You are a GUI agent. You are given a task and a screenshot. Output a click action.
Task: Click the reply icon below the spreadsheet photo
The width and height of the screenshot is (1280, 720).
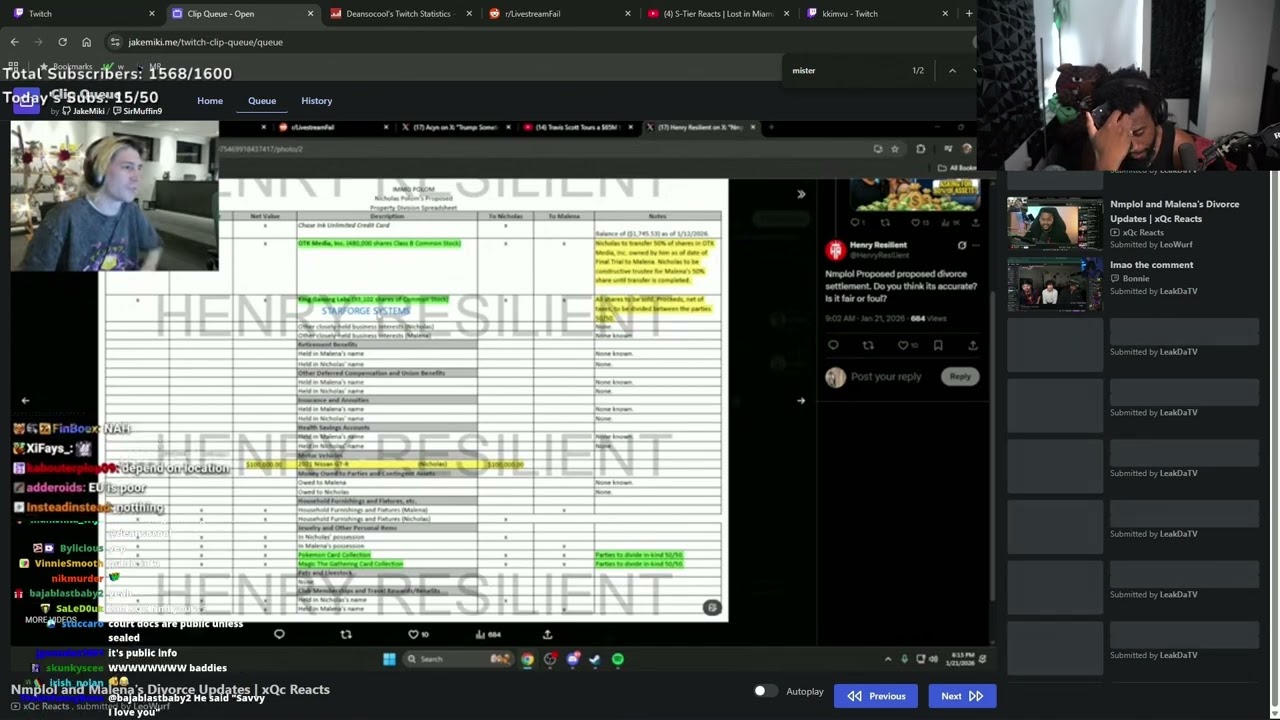point(279,634)
